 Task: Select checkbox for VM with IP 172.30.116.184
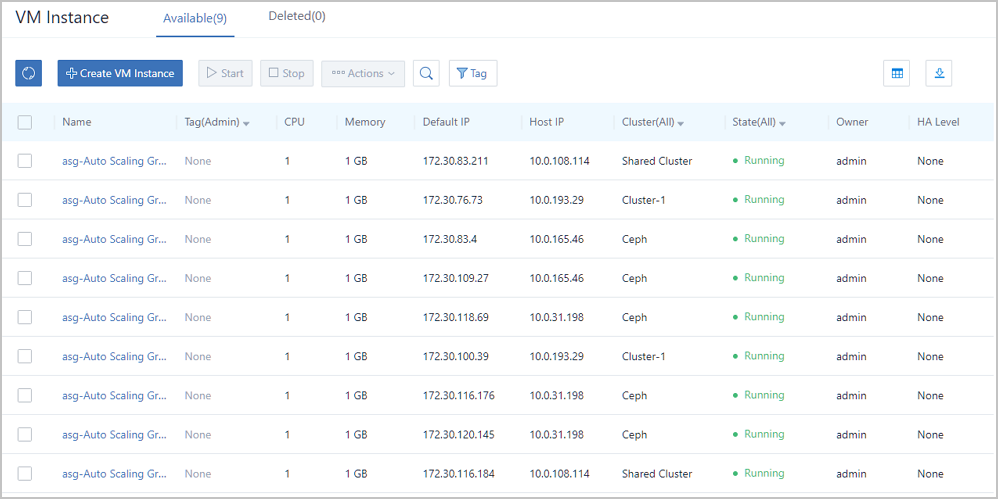pos(25,474)
